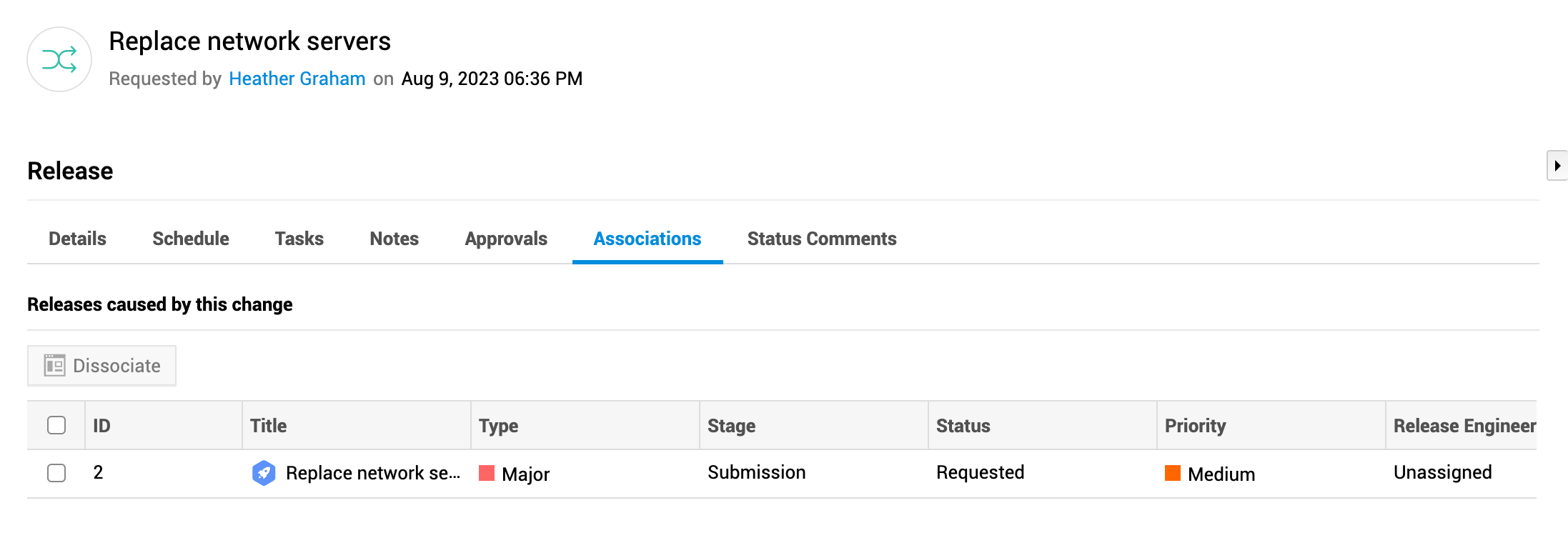Click the Replace network servers page title

249,41
